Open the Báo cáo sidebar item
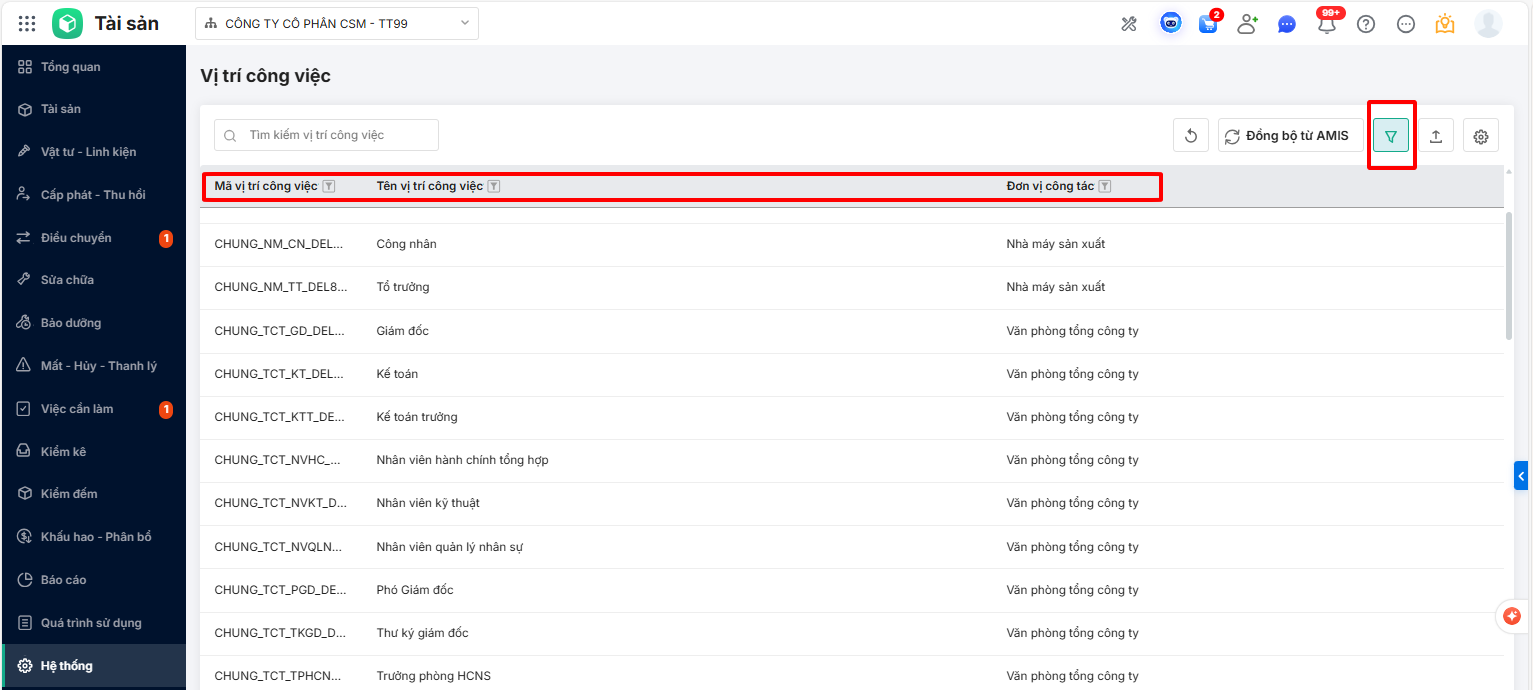 tap(63, 580)
